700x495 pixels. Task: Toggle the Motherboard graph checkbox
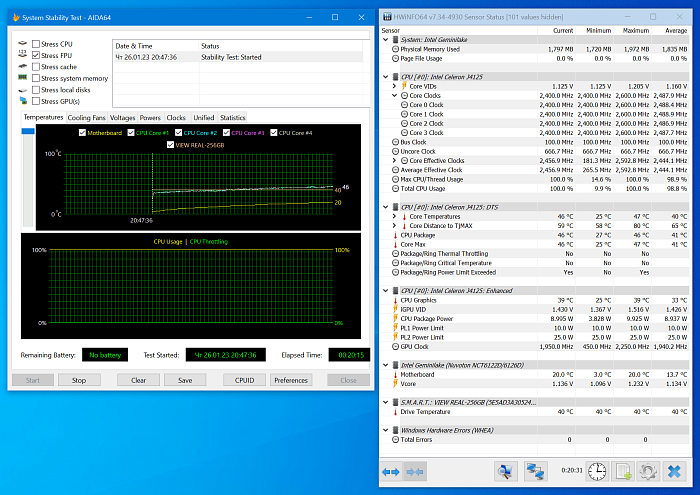[x=82, y=133]
